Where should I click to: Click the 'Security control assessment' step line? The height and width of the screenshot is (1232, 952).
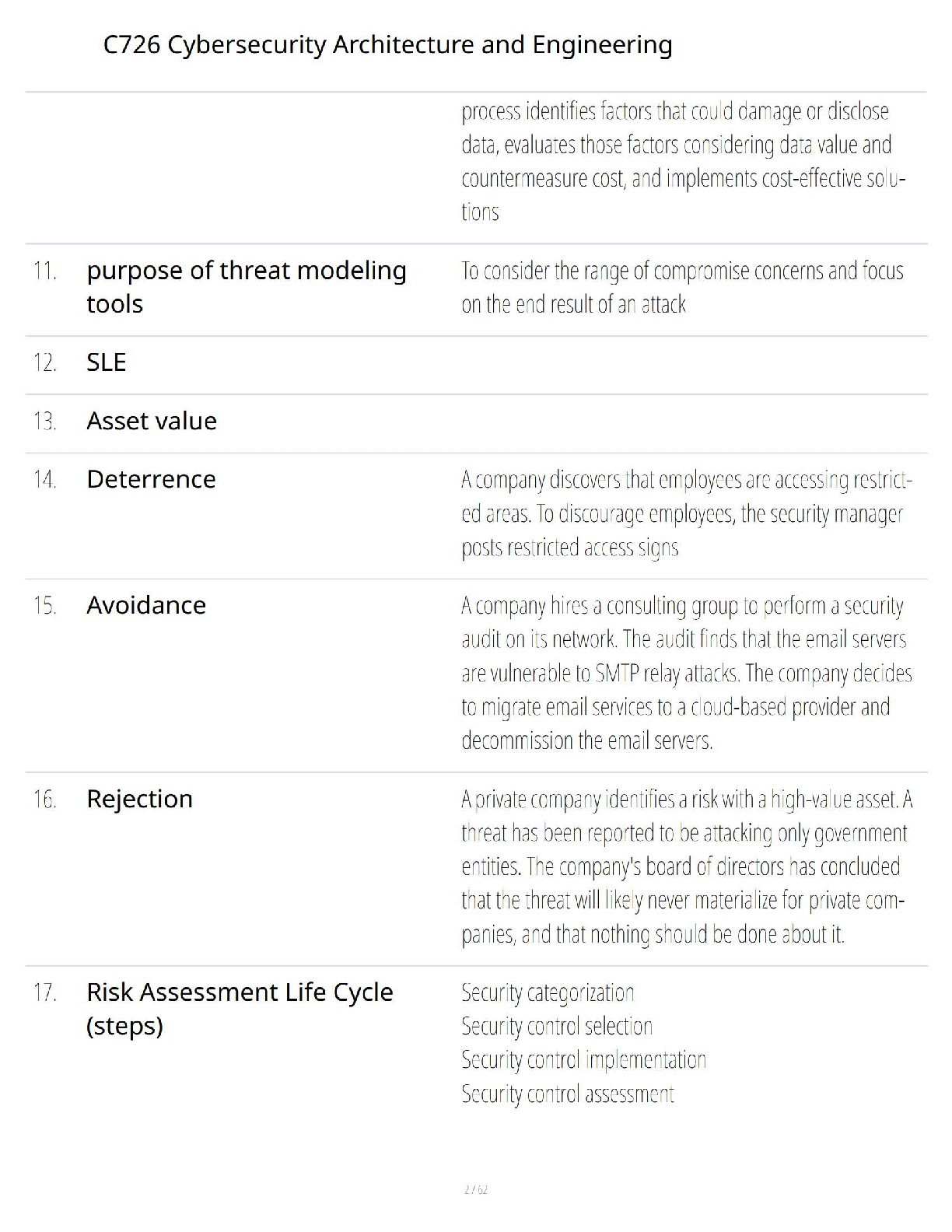click(568, 1094)
